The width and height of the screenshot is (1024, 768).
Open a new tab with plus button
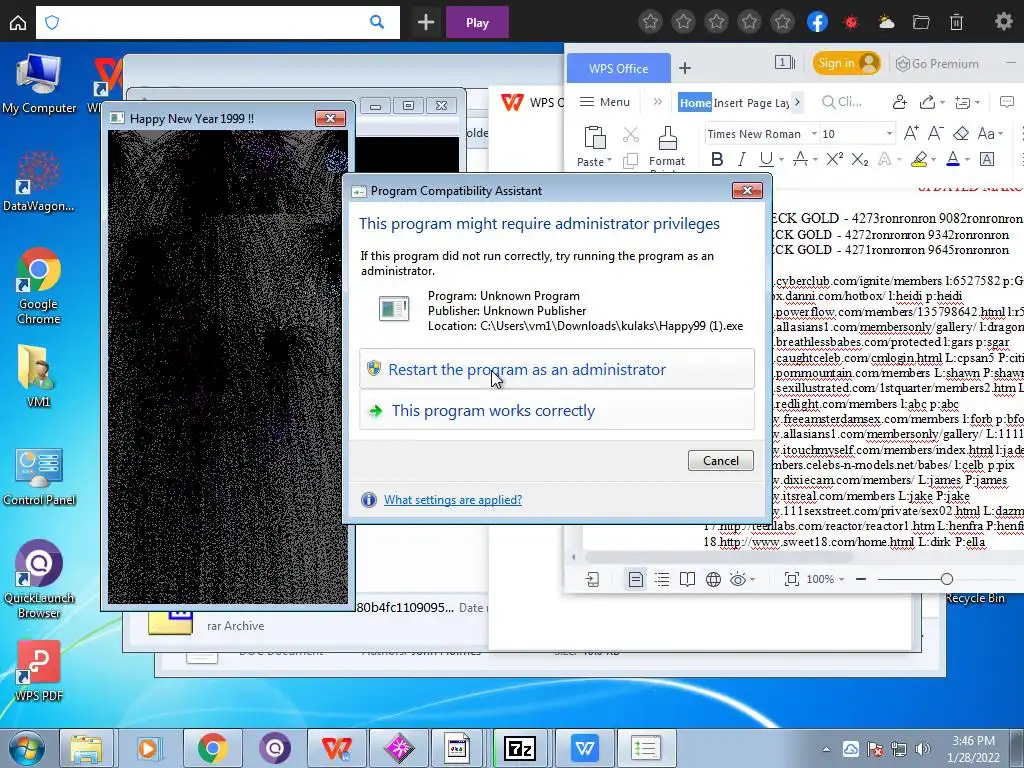(x=426, y=23)
